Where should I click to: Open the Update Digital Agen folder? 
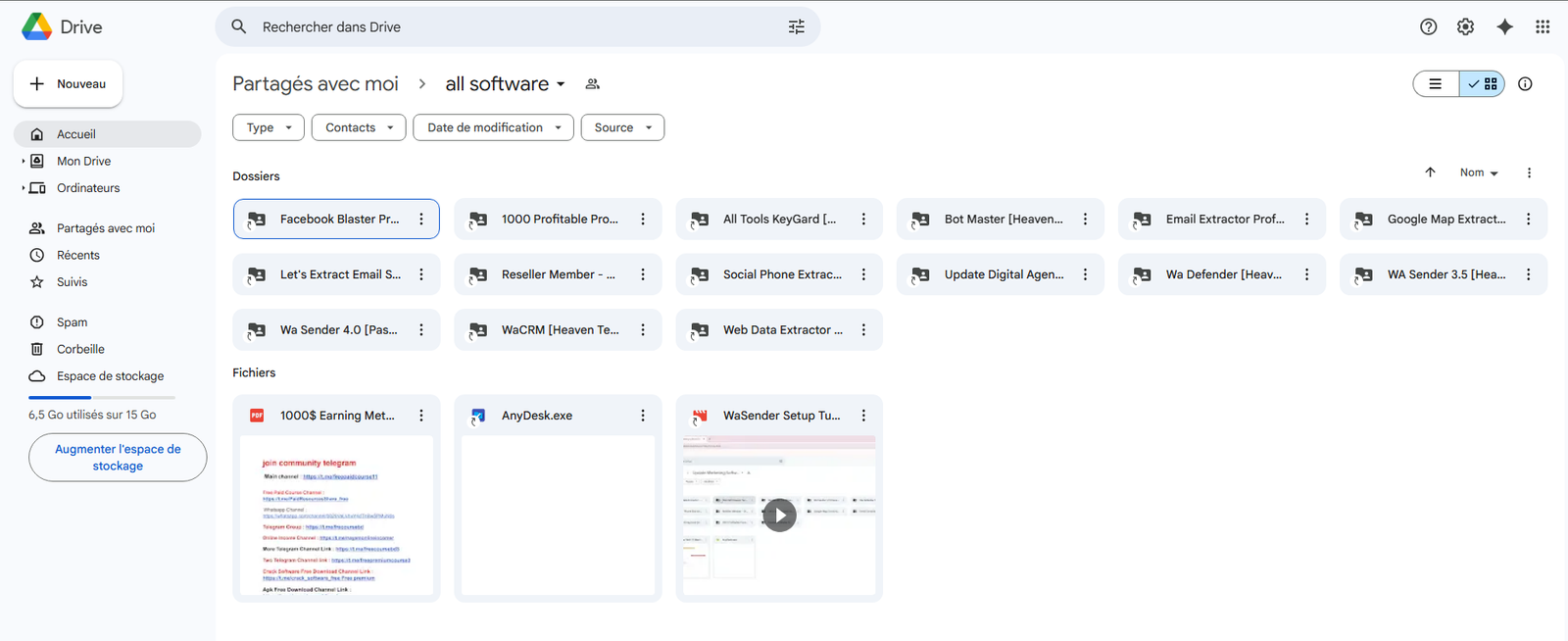(1001, 274)
